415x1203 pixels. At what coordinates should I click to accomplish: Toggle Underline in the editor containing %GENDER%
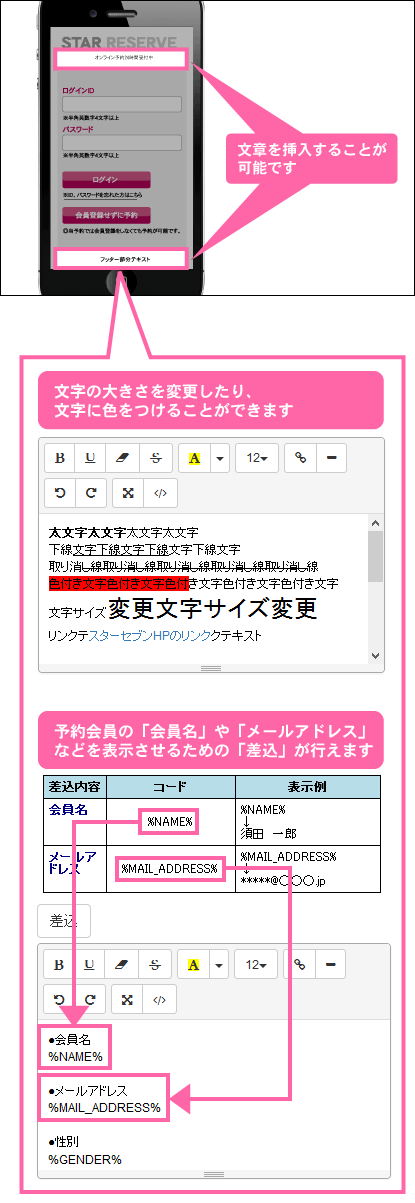click(91, 965)
